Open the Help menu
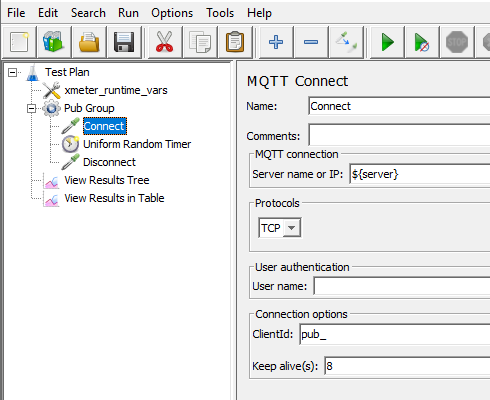Screen dimensions: 490x400 pyautogui.click(x=259, y=13)
